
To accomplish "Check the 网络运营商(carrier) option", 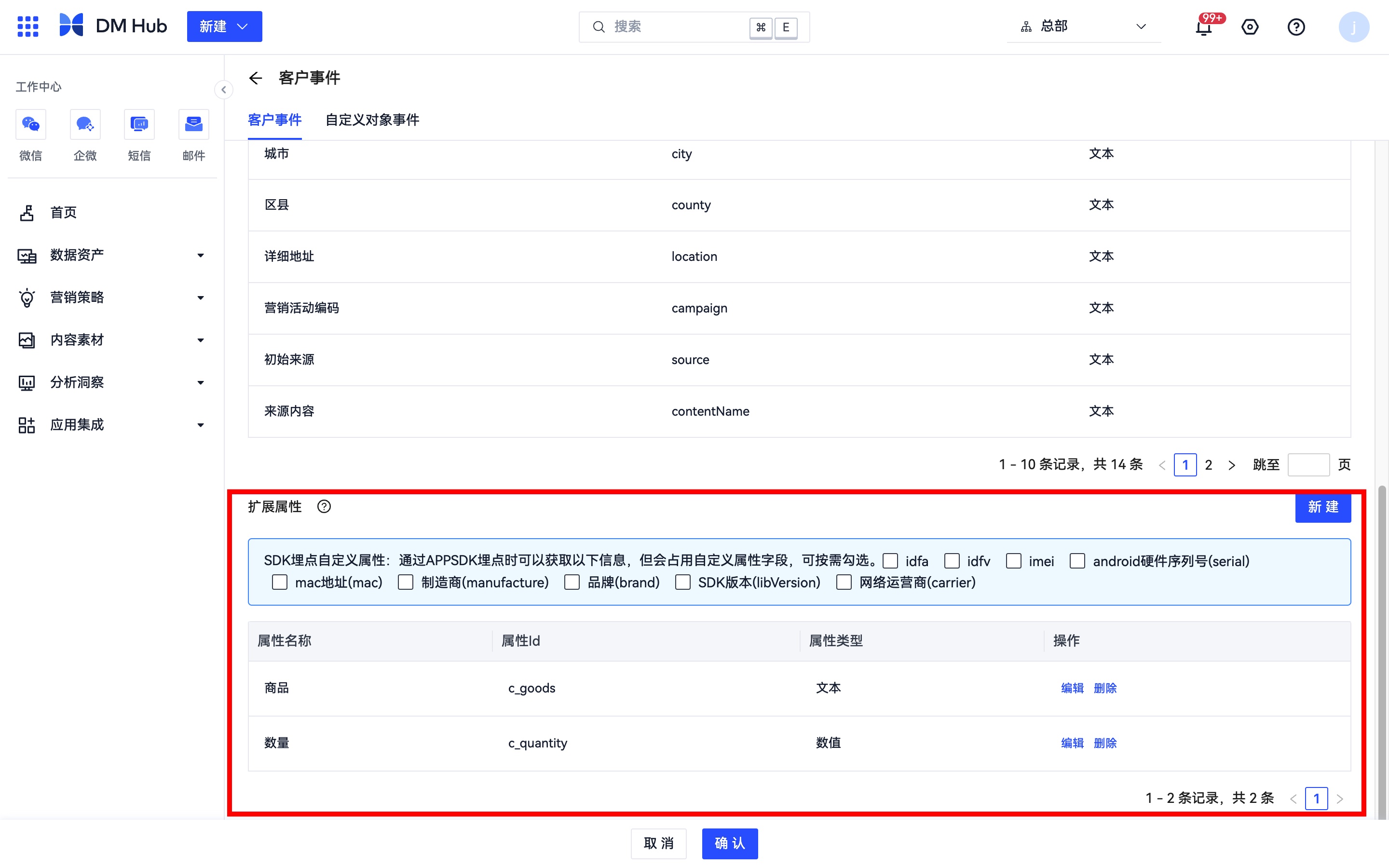I will coord(844,582).
